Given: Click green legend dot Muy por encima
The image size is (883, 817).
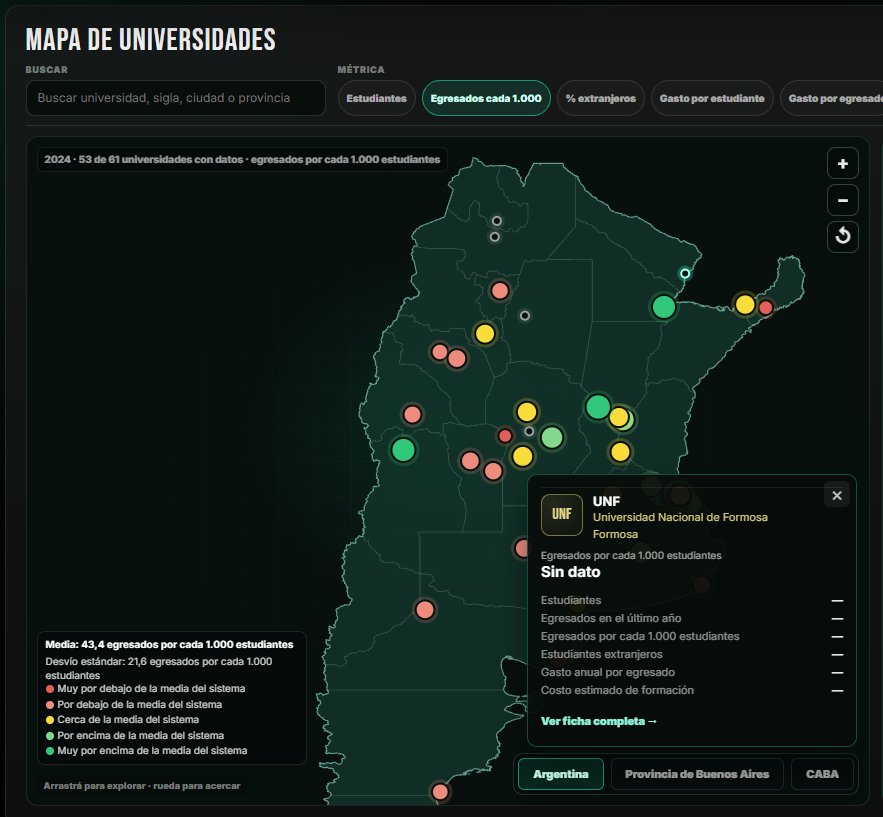Looking at the screenshot, I should click(x=50, y=751).
